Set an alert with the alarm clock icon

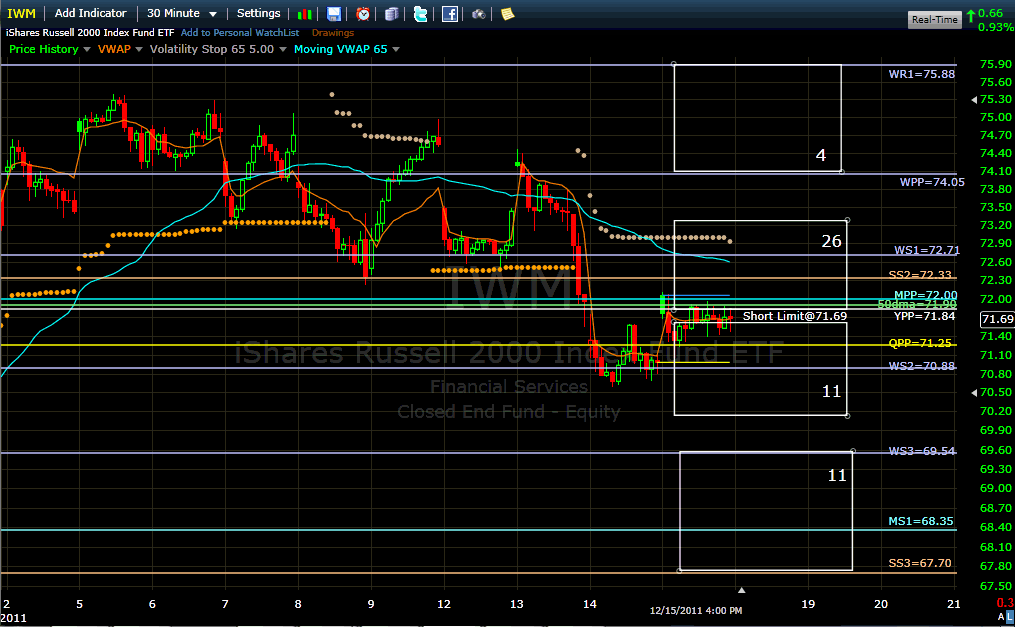tap(363, 14)
